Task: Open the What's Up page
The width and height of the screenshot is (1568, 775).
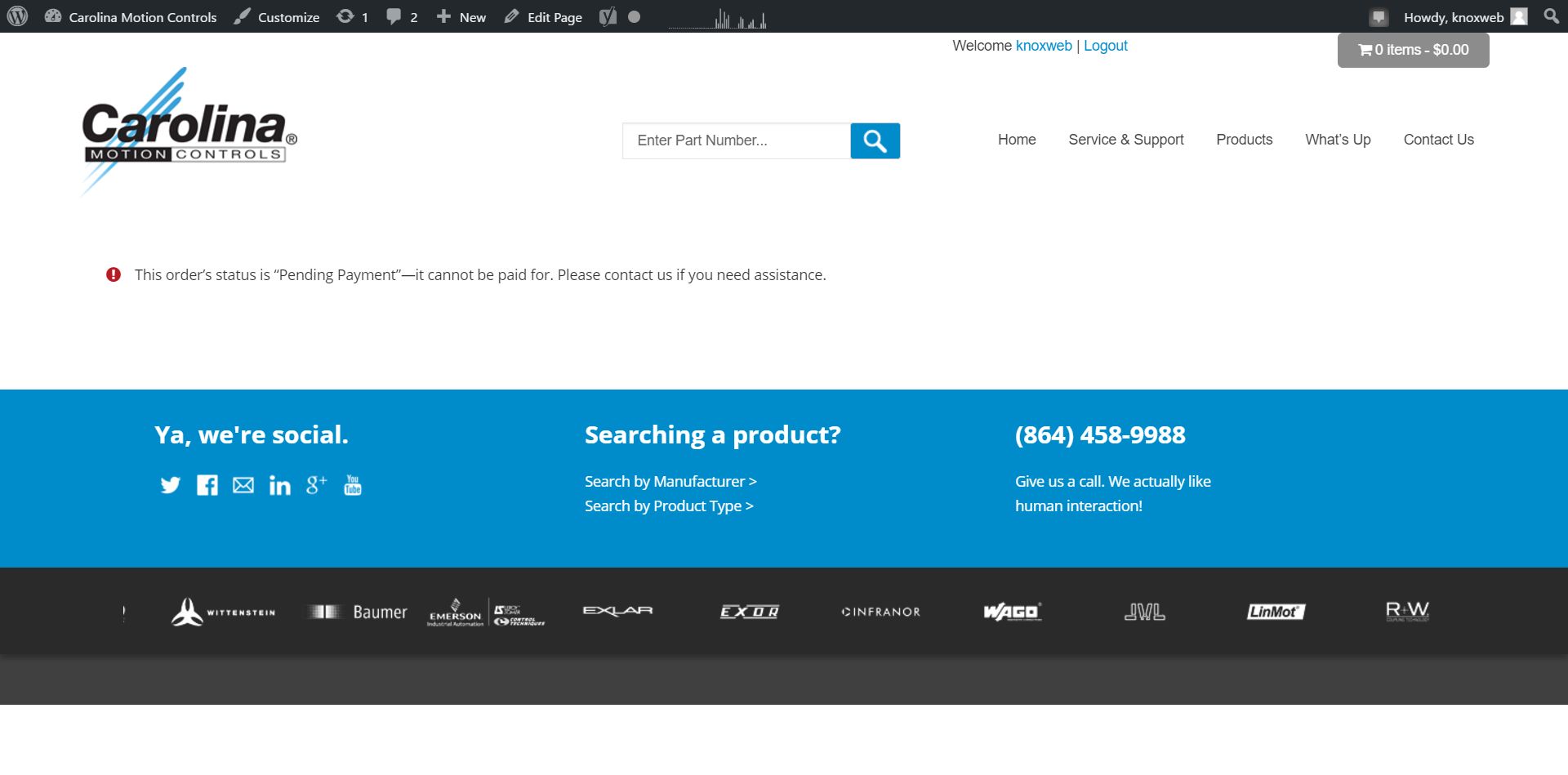Action: [x=1338, y=140]
